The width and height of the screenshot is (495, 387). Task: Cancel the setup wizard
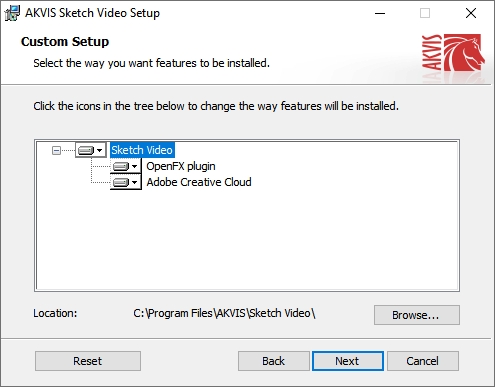(423, 361)
